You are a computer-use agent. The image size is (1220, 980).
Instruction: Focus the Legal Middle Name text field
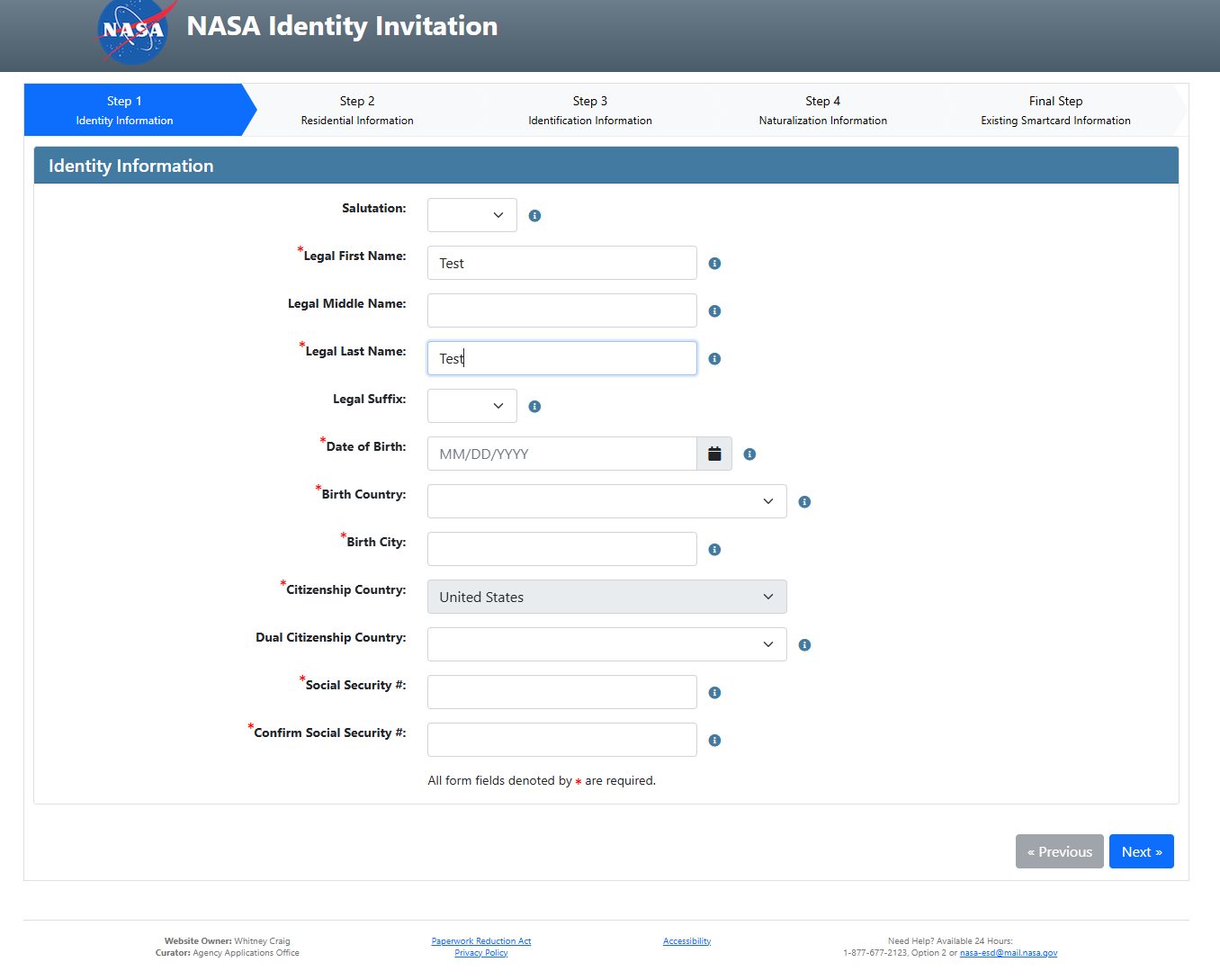[561, 311]
